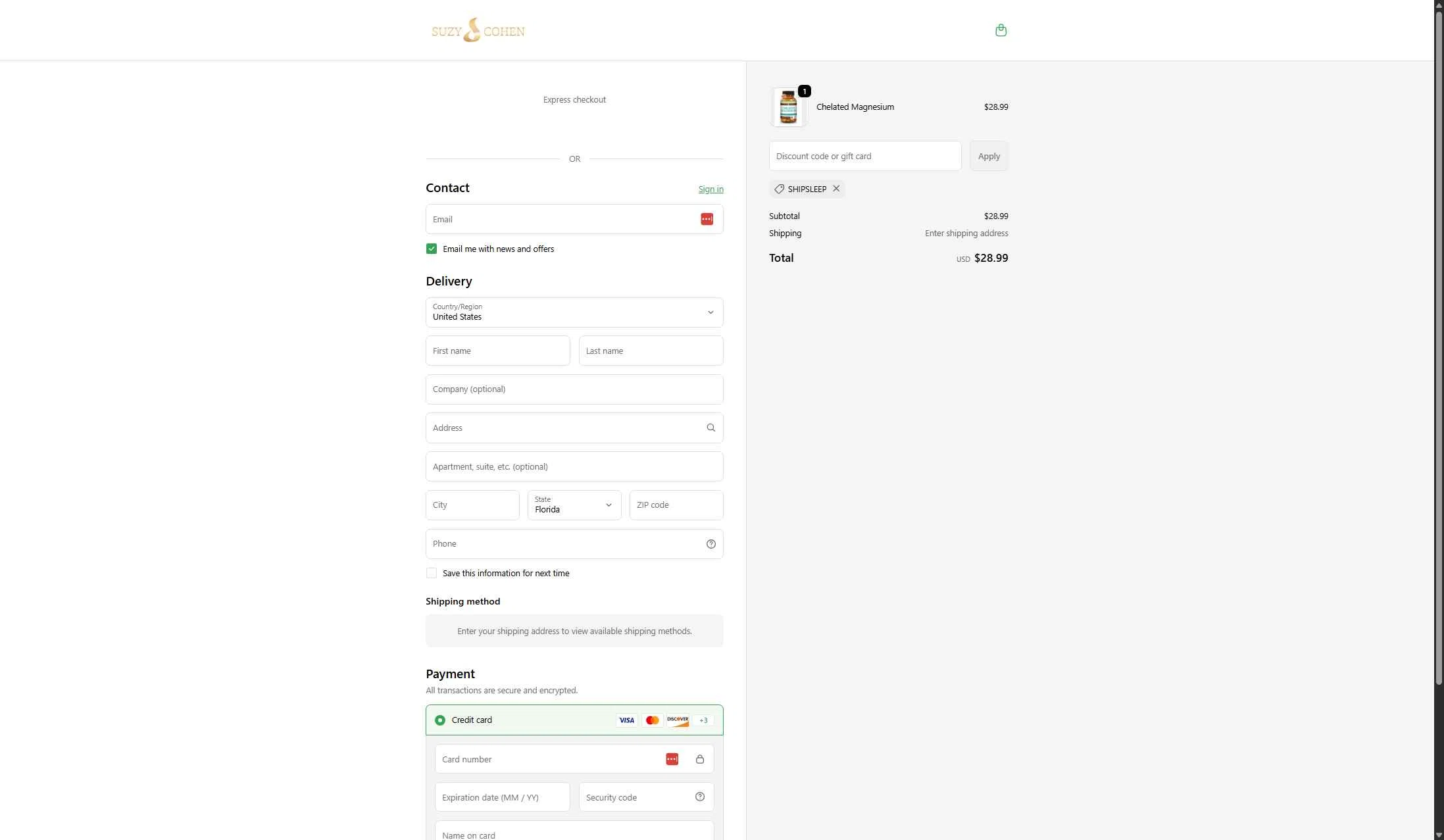Click the help icon next to the Phone field
Screen dimensions: 1444x840
[x=710, y=544]
